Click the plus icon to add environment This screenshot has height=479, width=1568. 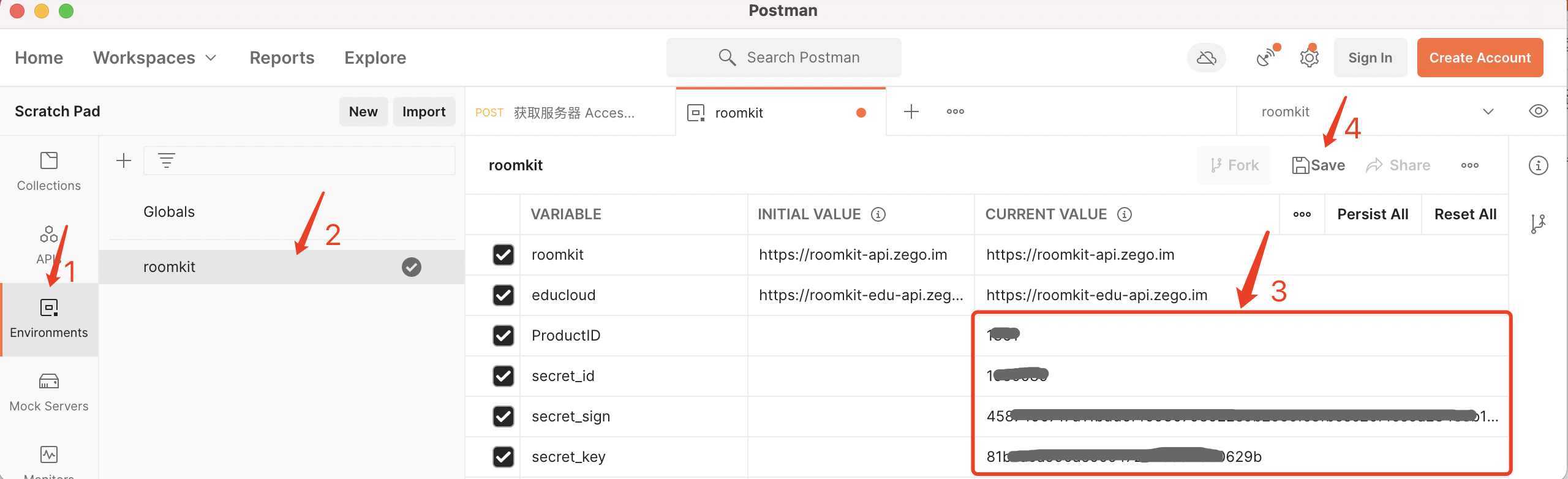pos(124,160)
